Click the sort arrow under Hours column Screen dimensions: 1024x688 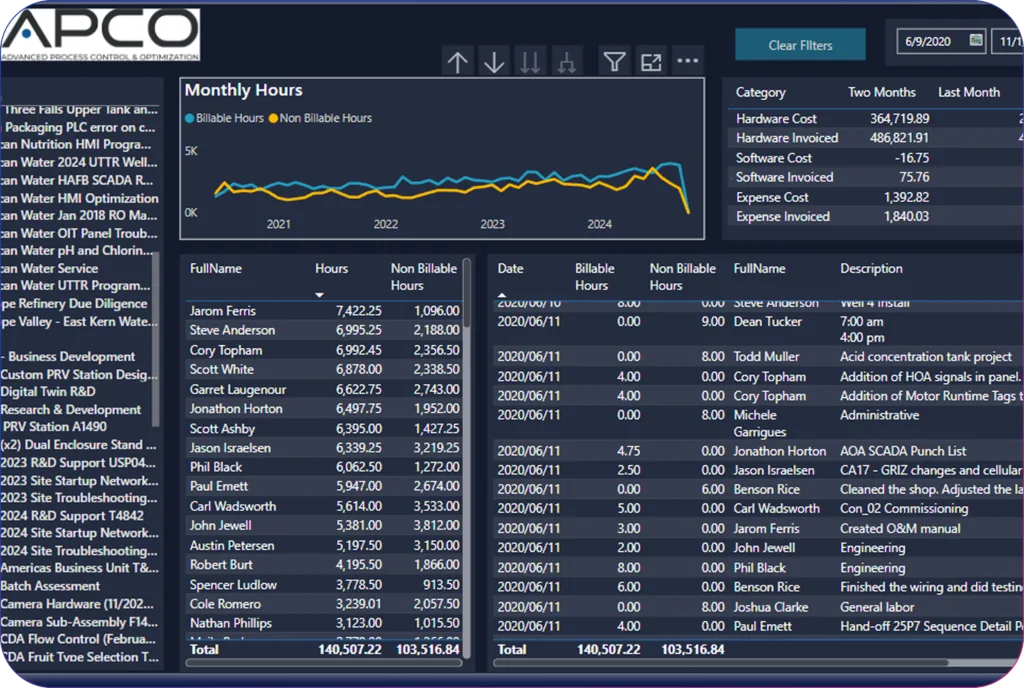coord(320,295)
